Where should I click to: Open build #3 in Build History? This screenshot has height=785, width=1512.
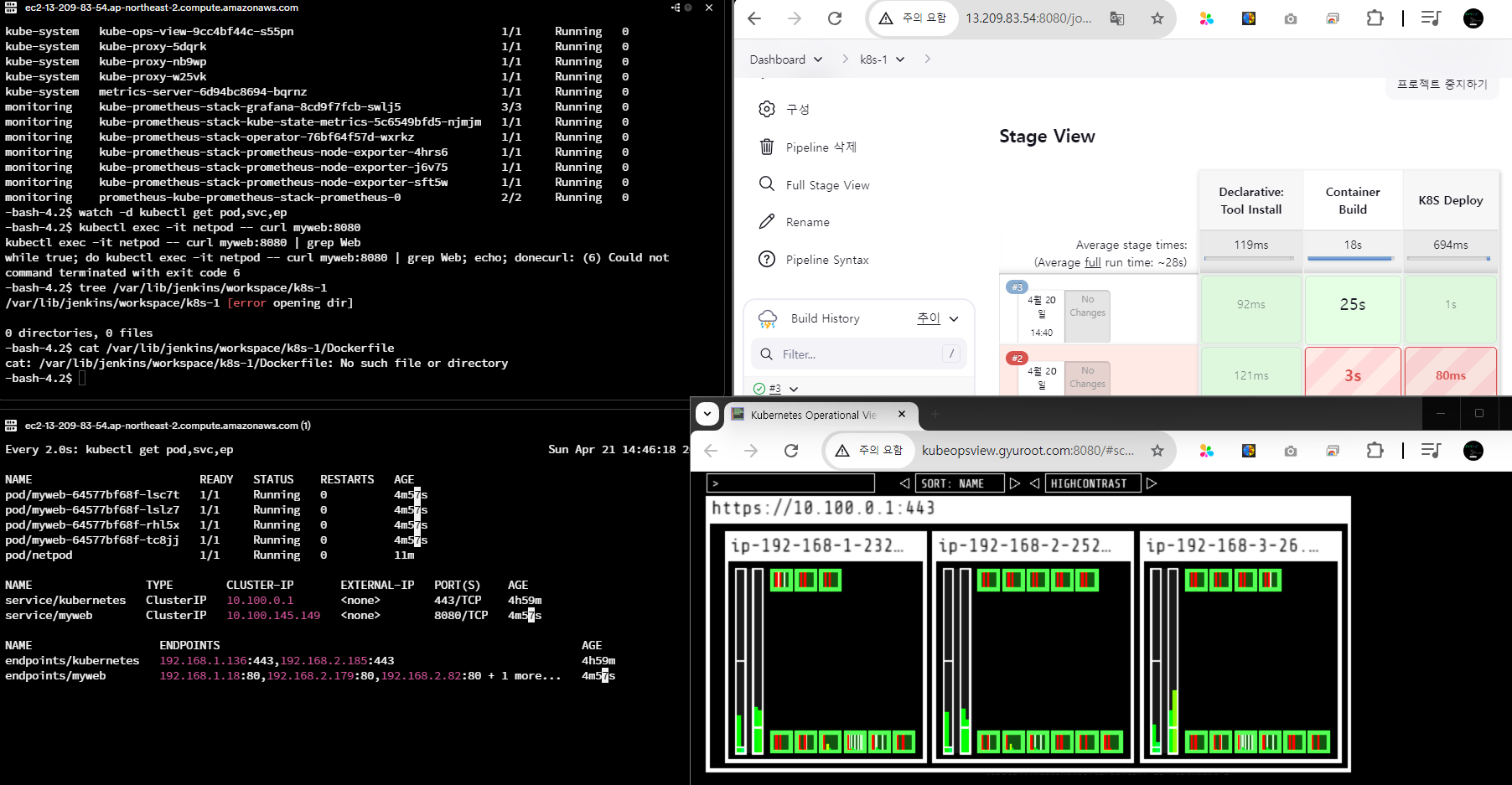coord(775,389)
